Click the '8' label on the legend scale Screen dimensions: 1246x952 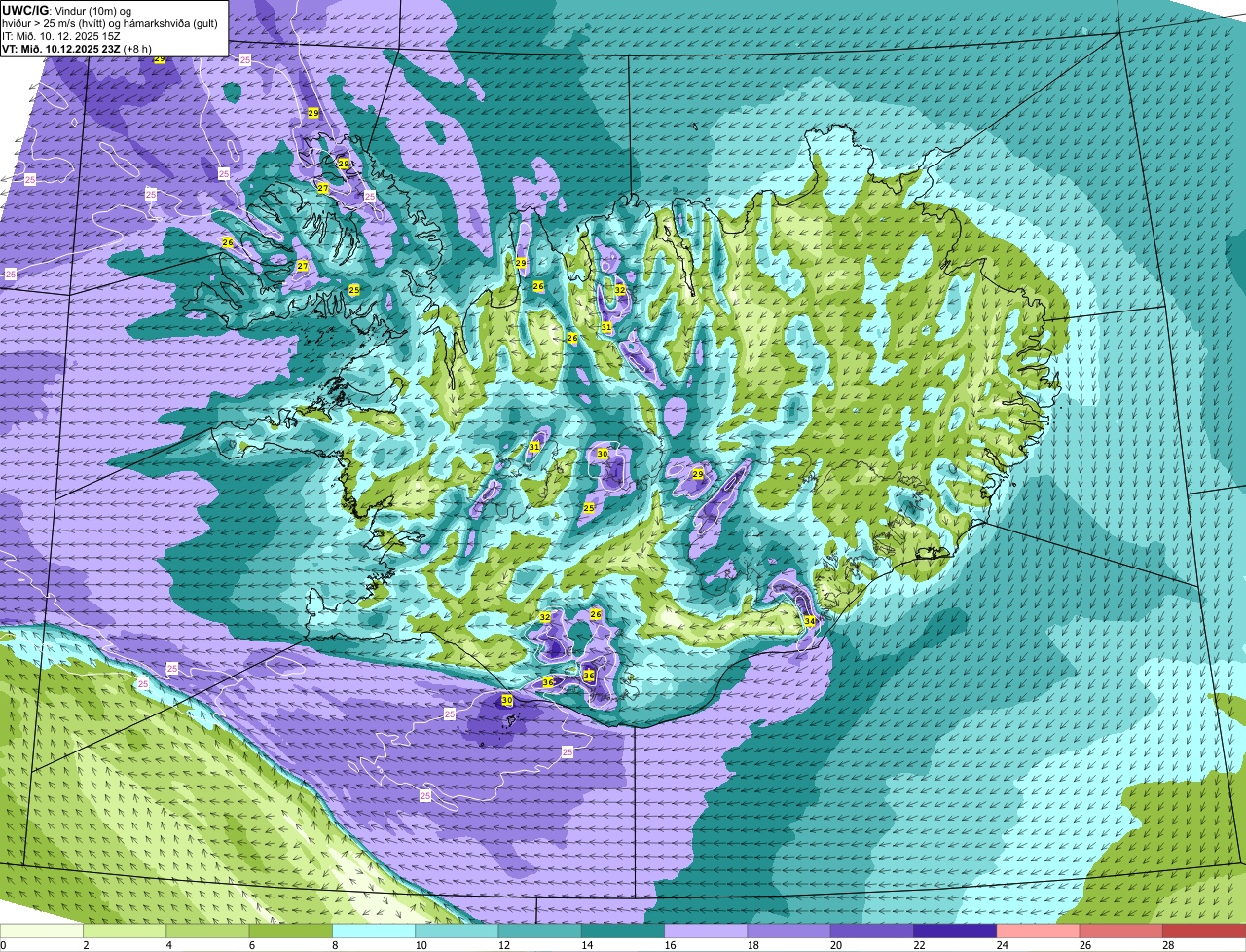tap(335, 945)
